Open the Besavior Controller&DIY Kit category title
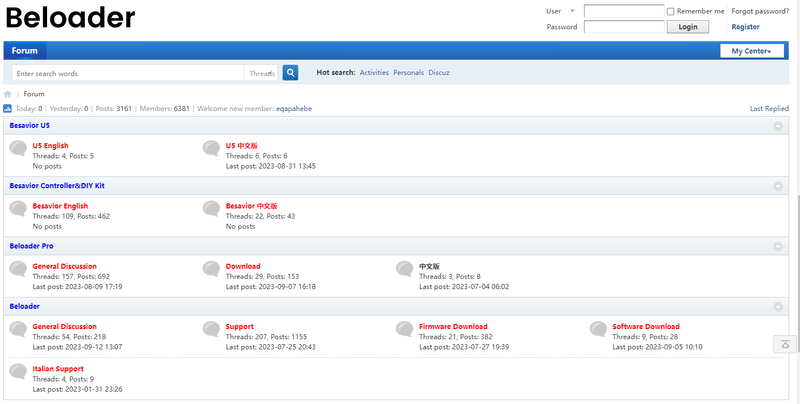Viewport: 800px width, 404px height. click(x=57, y=186)
